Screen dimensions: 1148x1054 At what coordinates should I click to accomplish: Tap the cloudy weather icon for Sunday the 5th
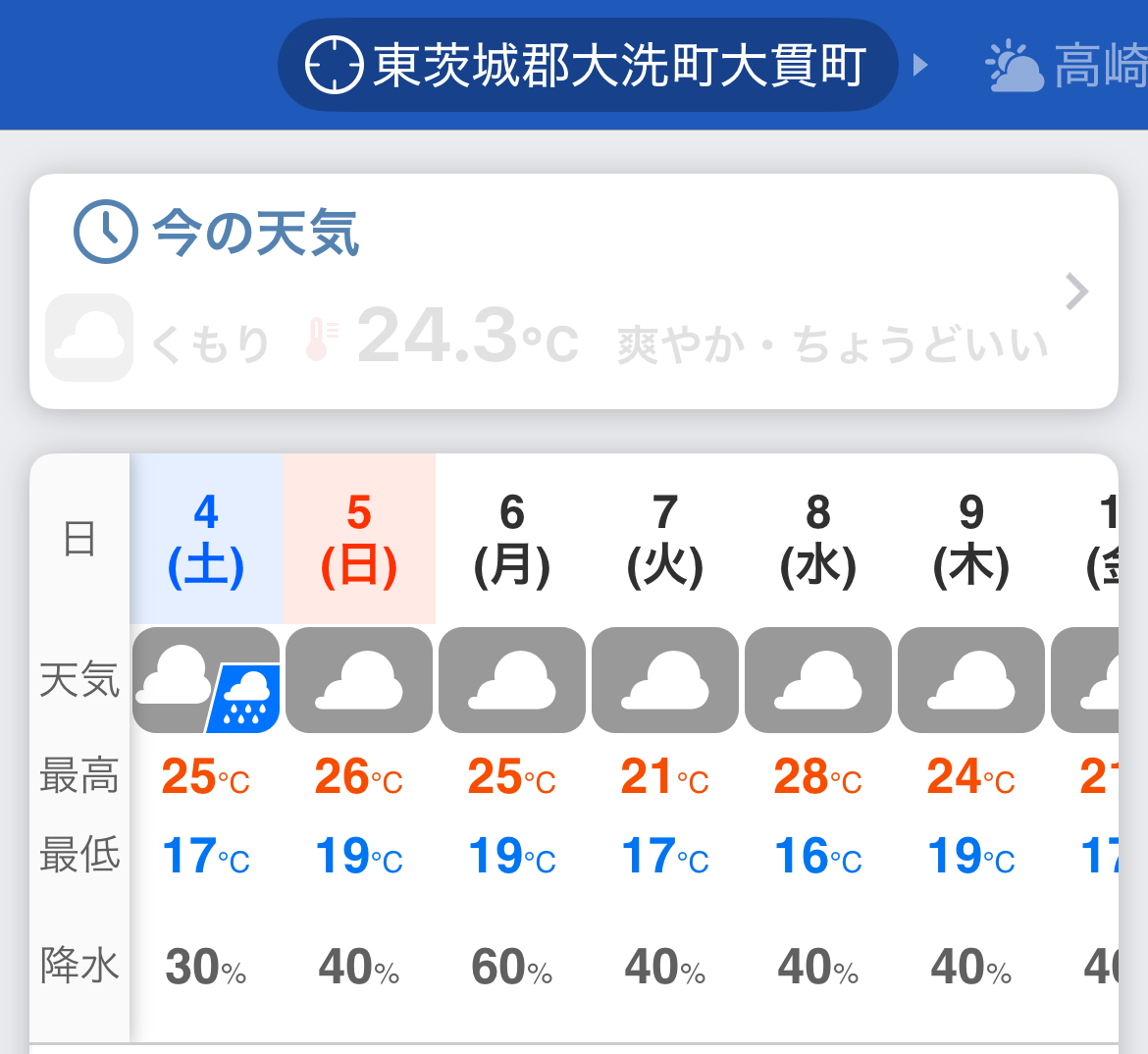(x=358, y=679)
